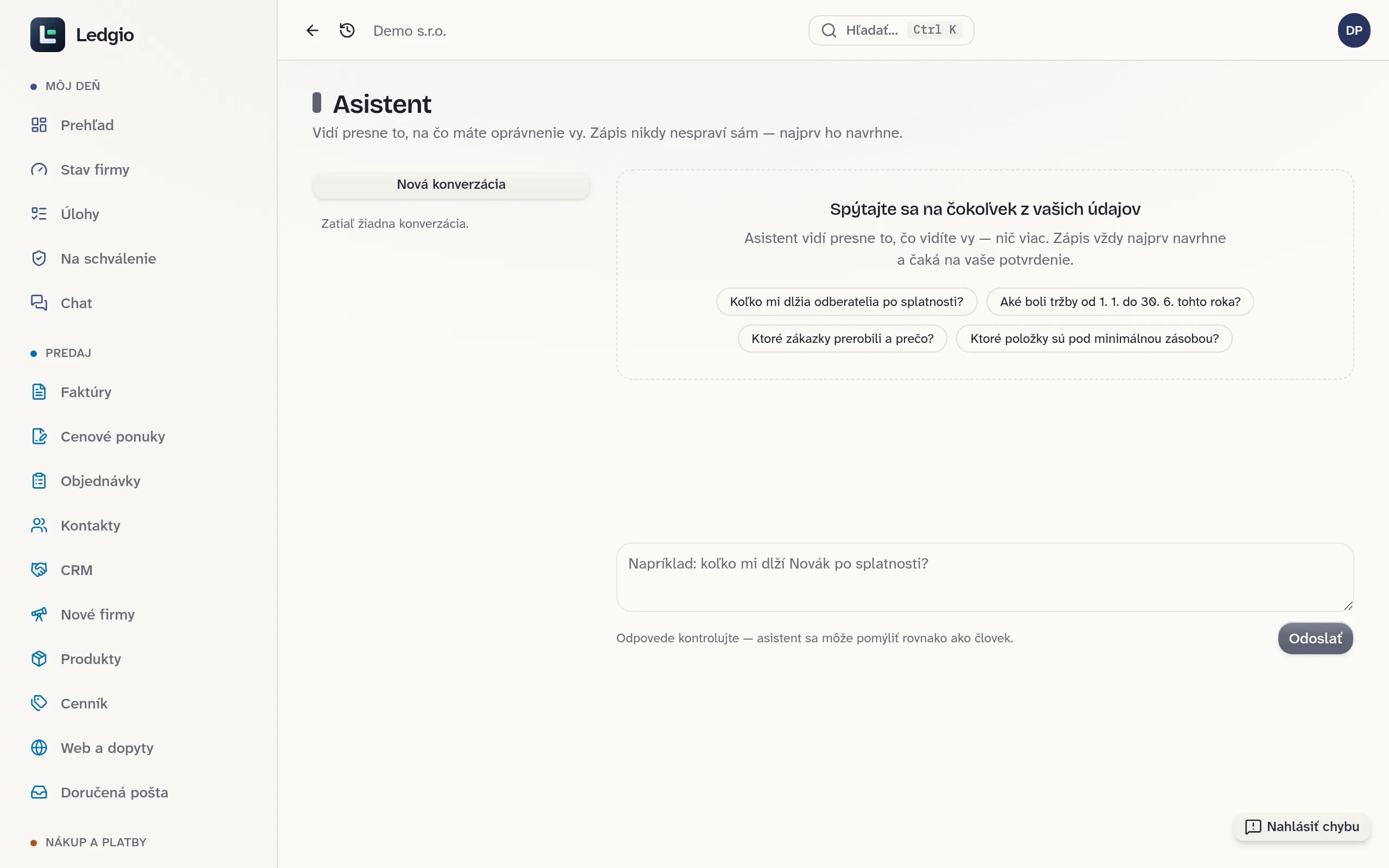
Task: Open Stav firmy gauge icon
Action: [39, 169]
